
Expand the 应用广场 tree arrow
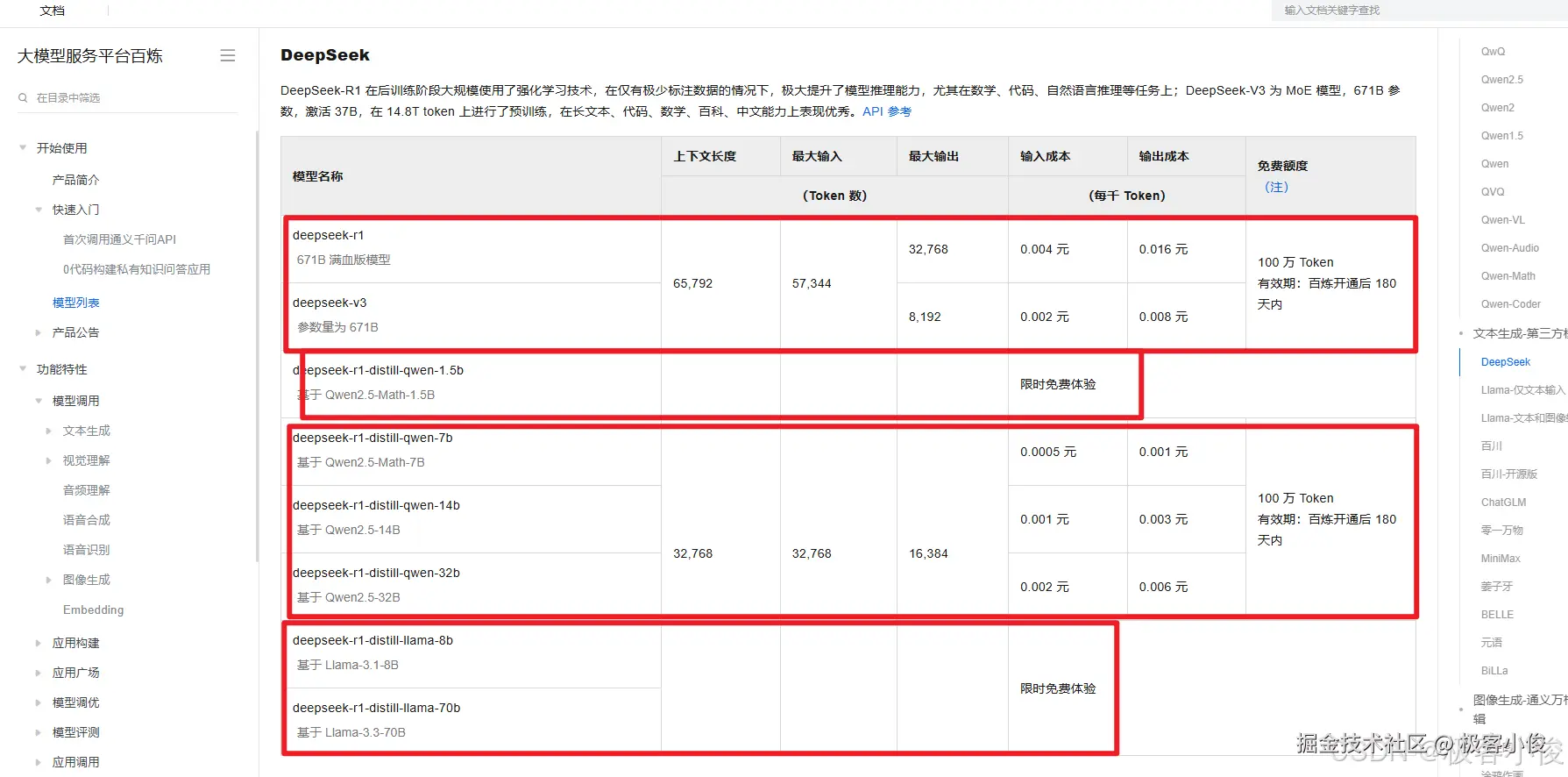coord(39,673)
